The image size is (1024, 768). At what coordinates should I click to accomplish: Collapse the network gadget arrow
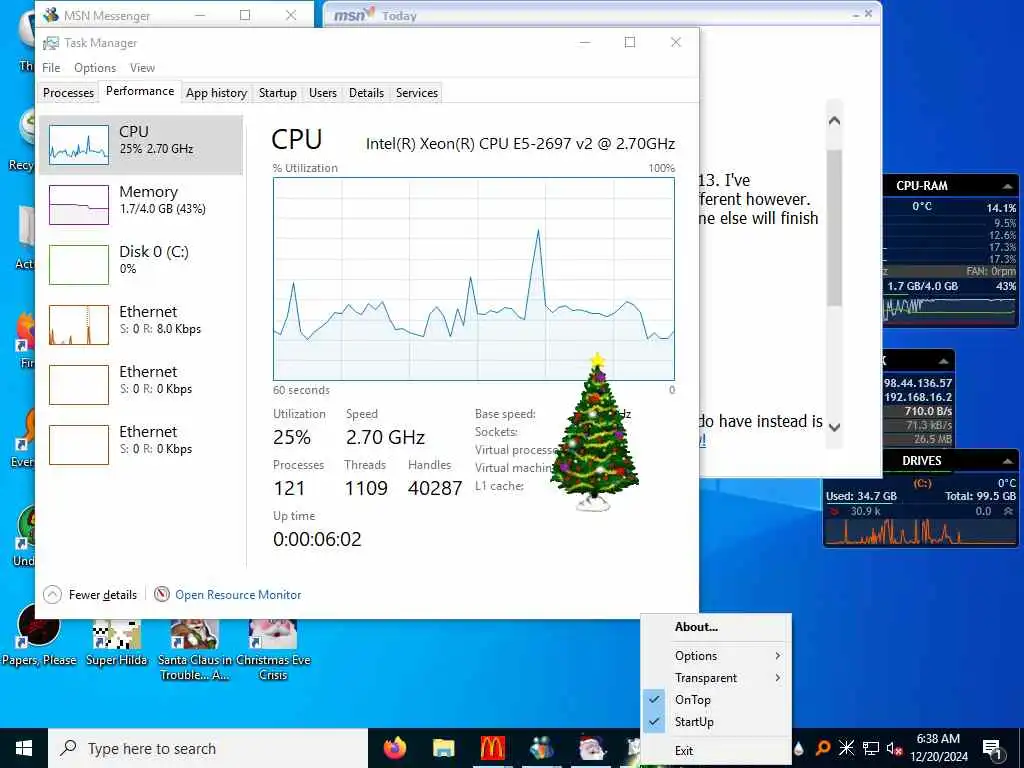click(x=944, y=361)
